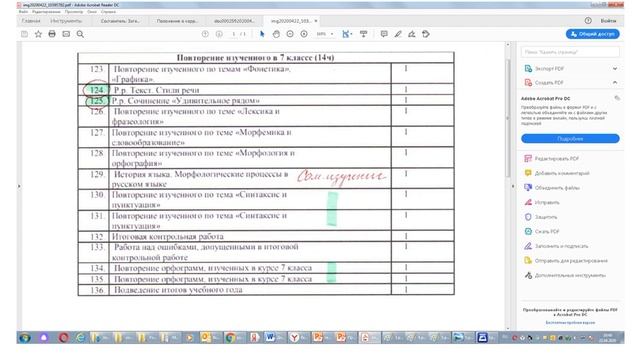Click the Edit PDF tool icon
The width and height of the screenshot is (640, 360).
pyautogui.click(x=528, y=158)
